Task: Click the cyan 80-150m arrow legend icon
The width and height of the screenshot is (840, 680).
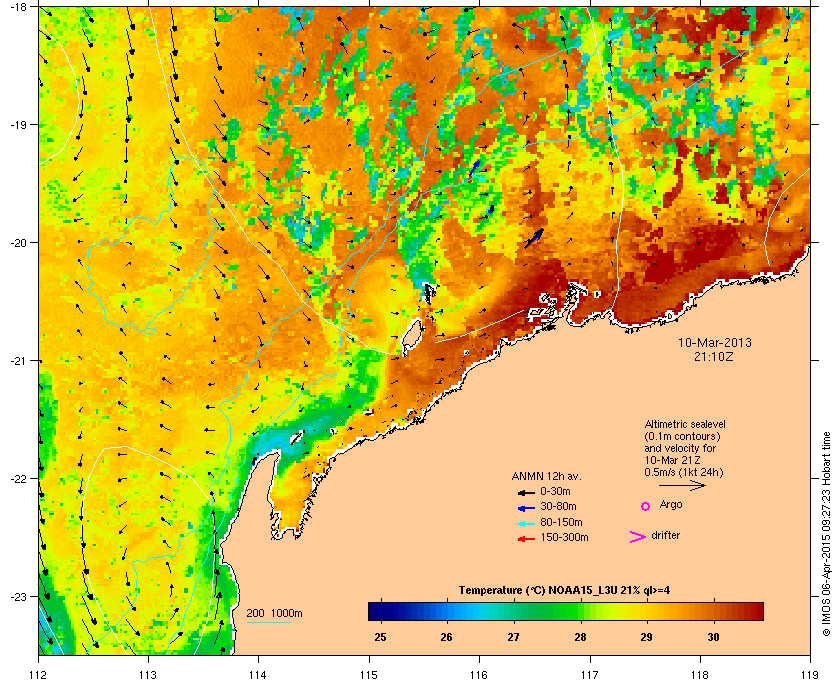Action: pyautogui.click(x=526, y=524)
